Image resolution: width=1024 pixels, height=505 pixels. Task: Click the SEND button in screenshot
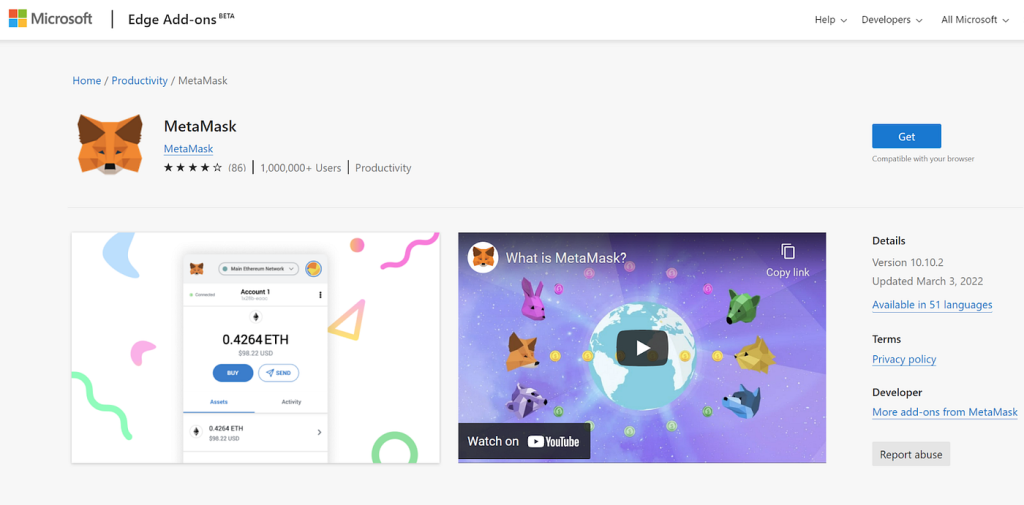[x=278, y=373]
